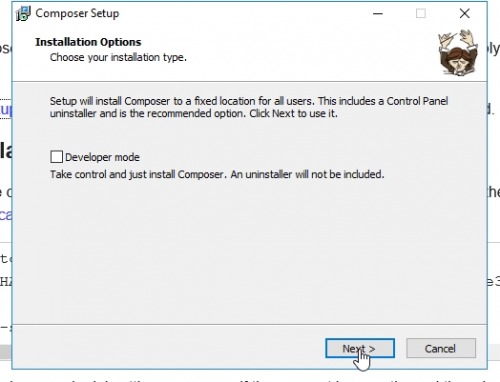Click the Composer Setup title text

[77, 13]
